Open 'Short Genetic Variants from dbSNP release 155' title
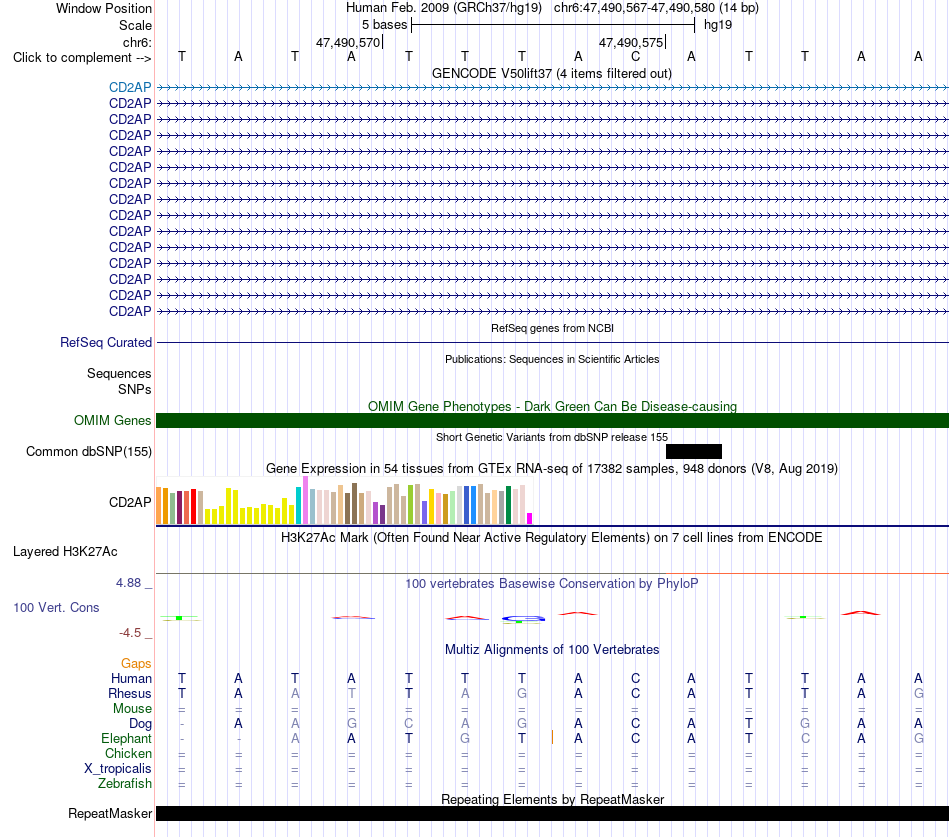The width and height of the screenshot is (950, 837). click(552, 437)
